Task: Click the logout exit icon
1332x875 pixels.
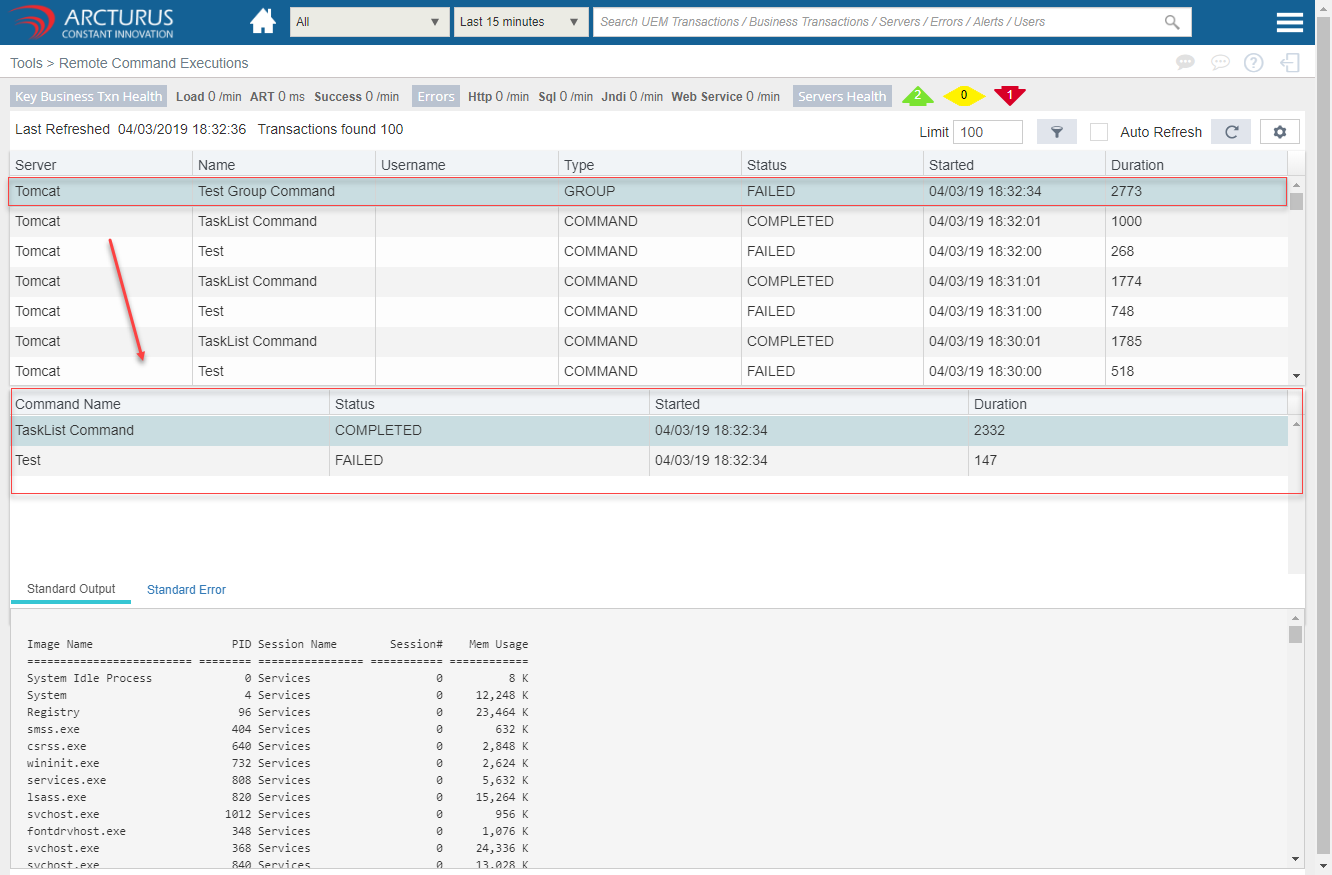Action: coord(1290,63)
